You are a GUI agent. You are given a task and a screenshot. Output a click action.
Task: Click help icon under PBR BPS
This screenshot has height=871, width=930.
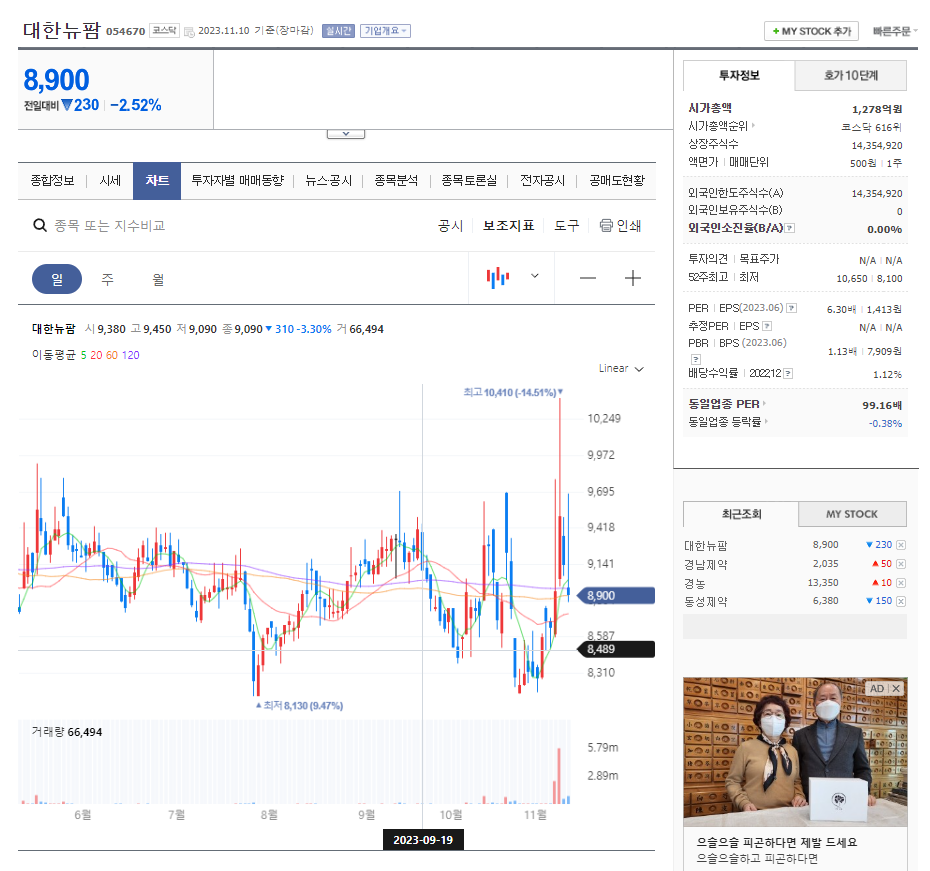click(696, 359)
